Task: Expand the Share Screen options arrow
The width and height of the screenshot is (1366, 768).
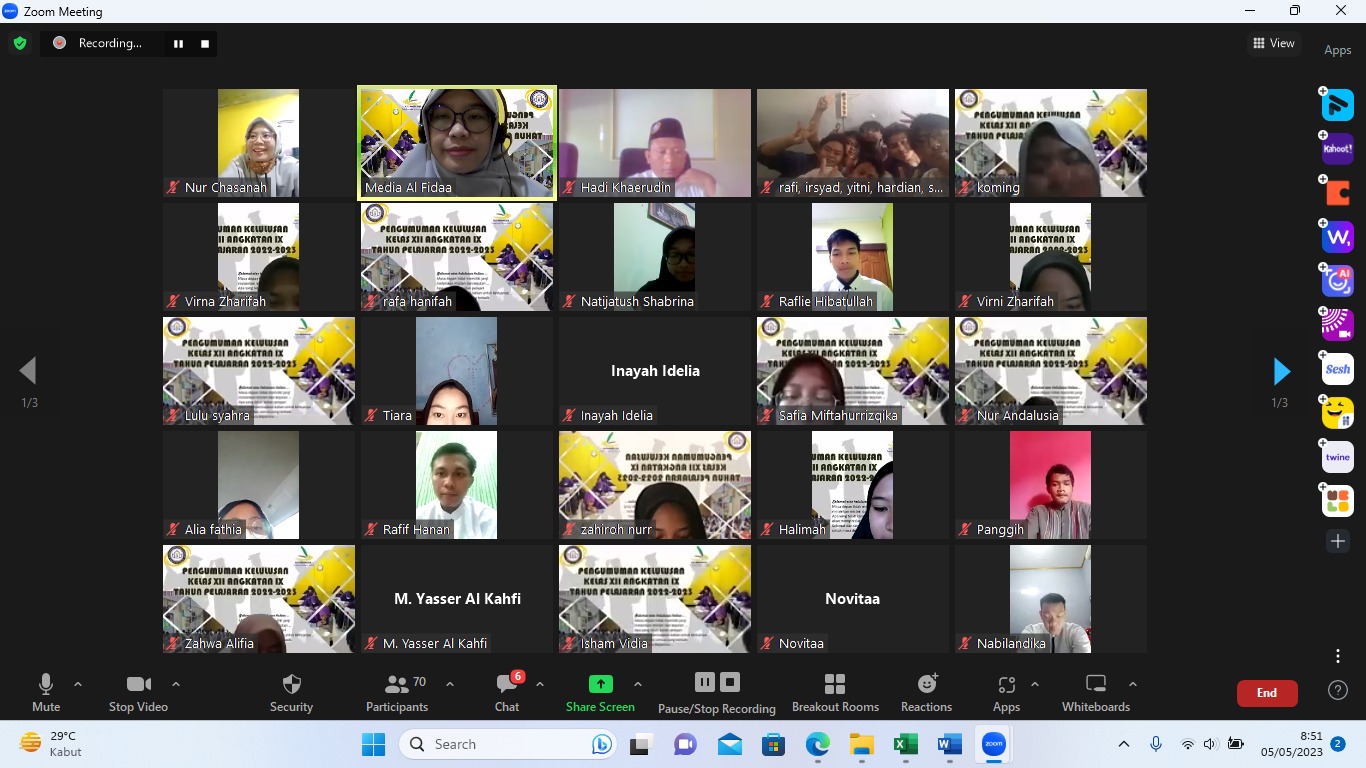Action: pos(638,685)
